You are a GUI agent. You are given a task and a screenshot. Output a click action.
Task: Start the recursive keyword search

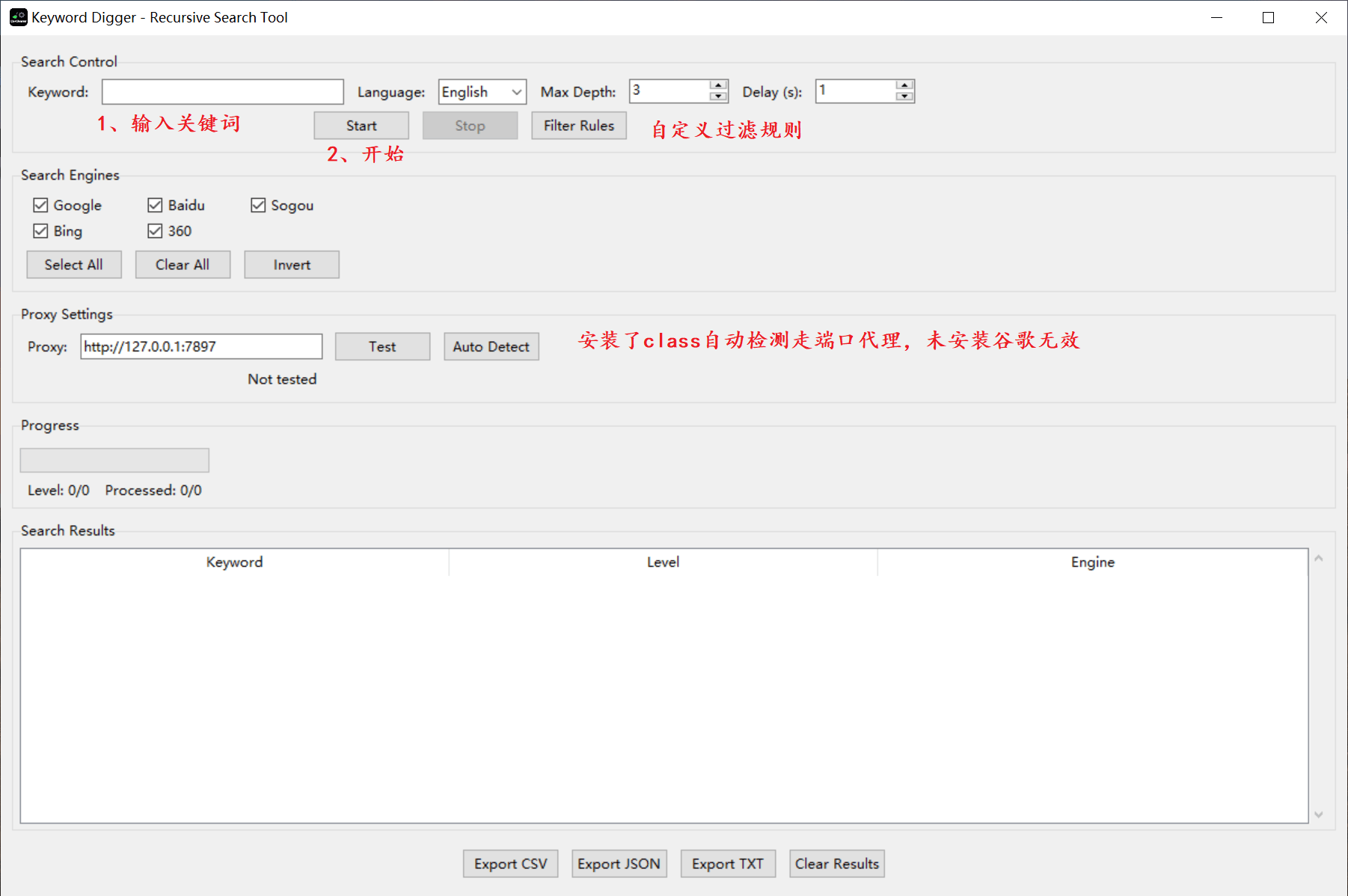coord(361,126)
